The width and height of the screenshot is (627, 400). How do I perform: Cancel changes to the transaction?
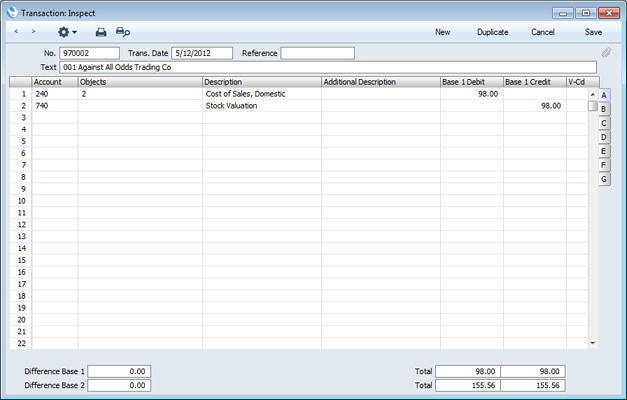tap(542, 32)
